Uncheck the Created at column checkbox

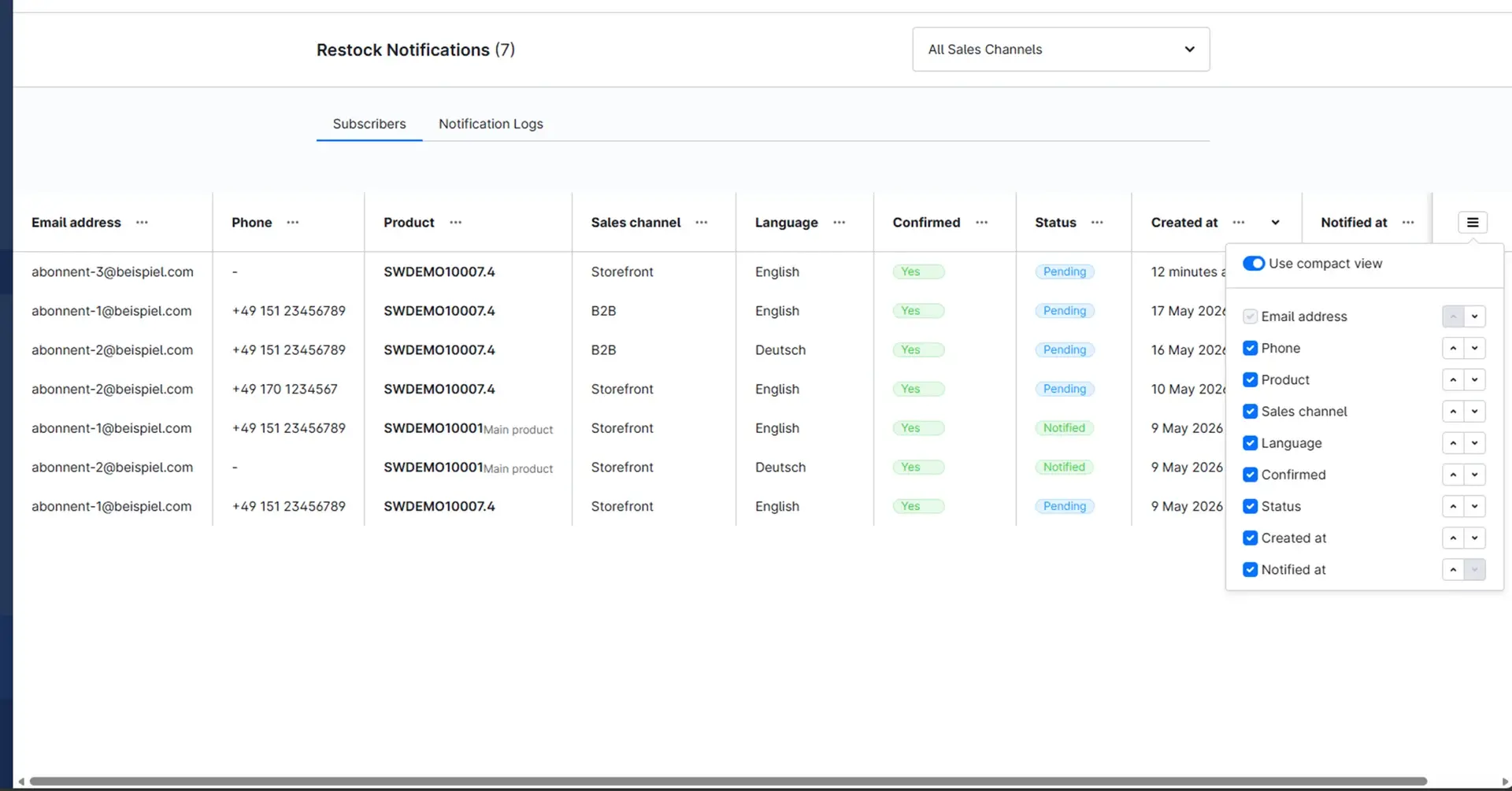1250,538
